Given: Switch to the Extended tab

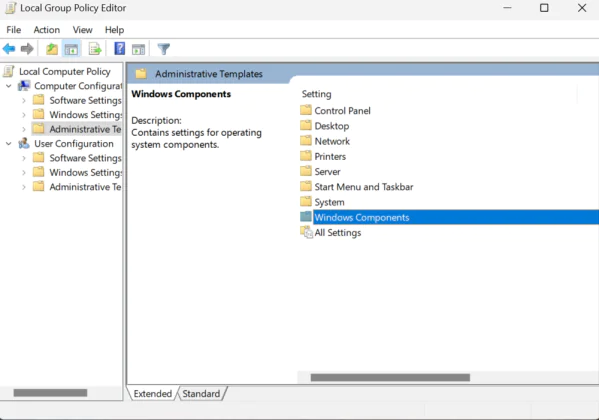Looking at the screenshot, I should (x=152, y=394).
